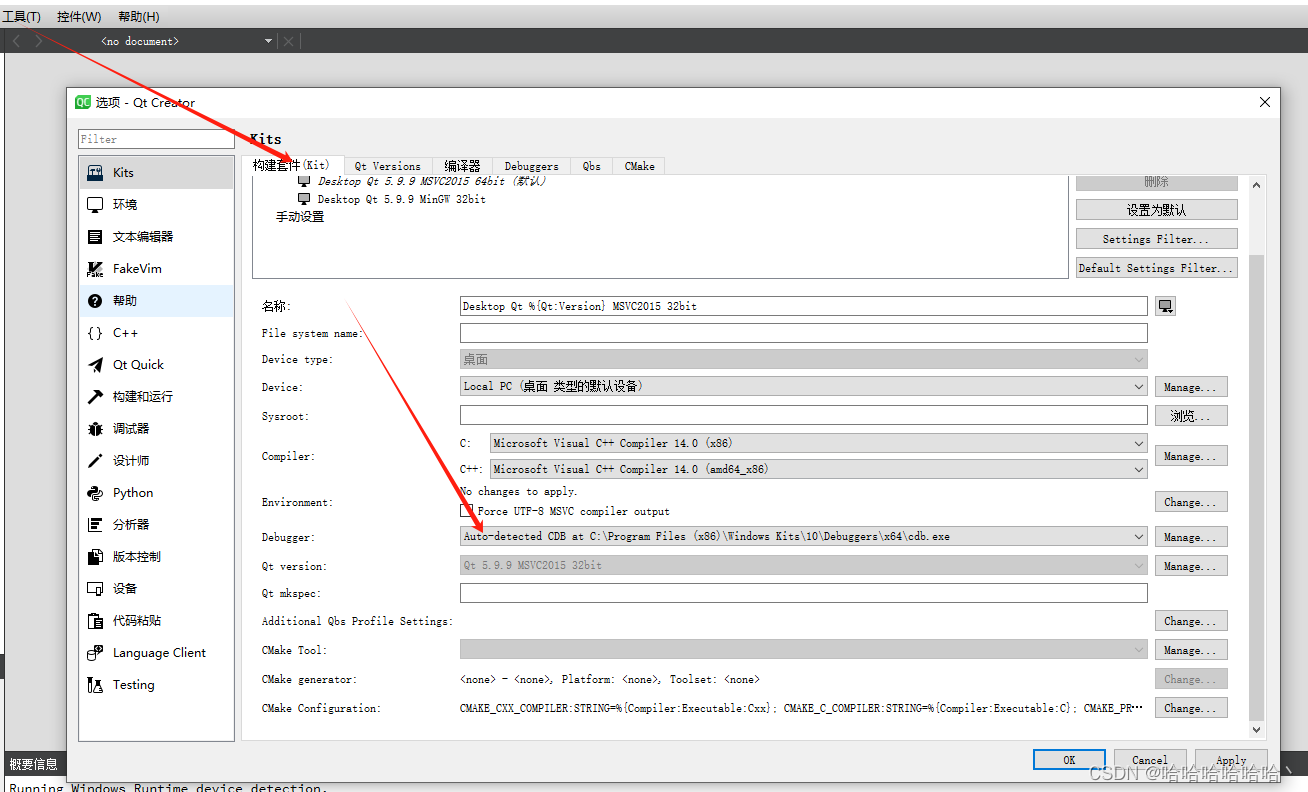Open the 文本编辑器 settings category
This screenshot has width=1308, height=792.
[x=156, y=236]
